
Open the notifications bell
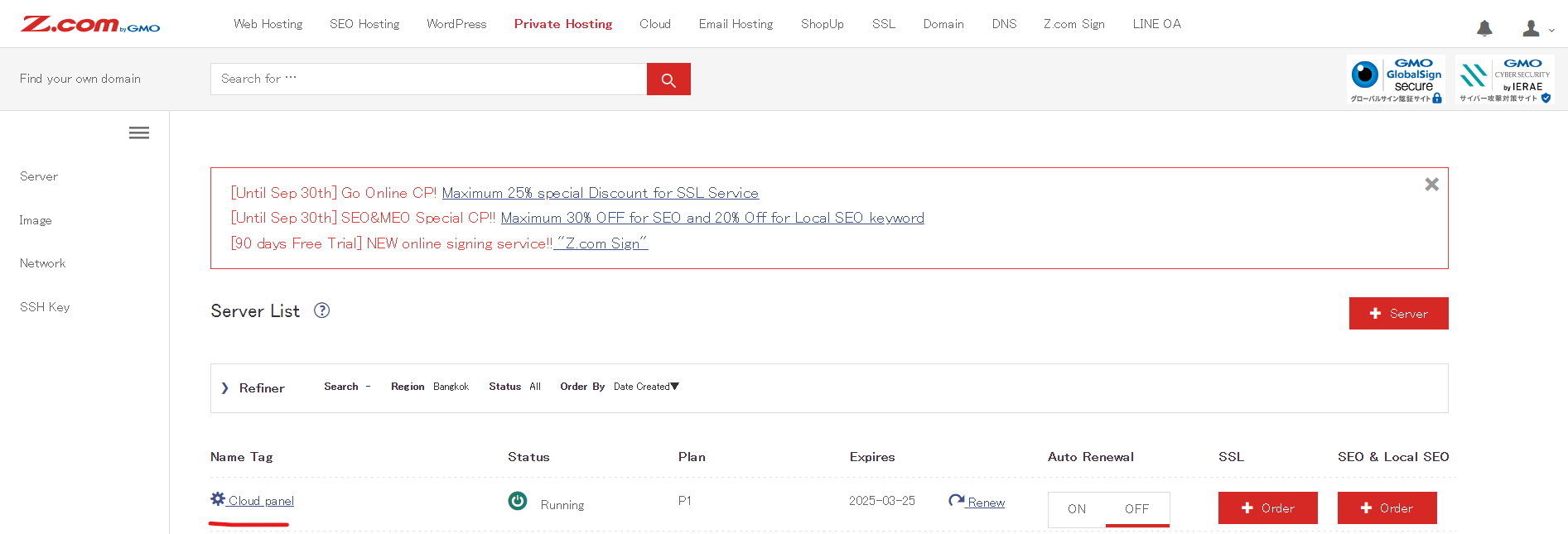click(1484, 28)
